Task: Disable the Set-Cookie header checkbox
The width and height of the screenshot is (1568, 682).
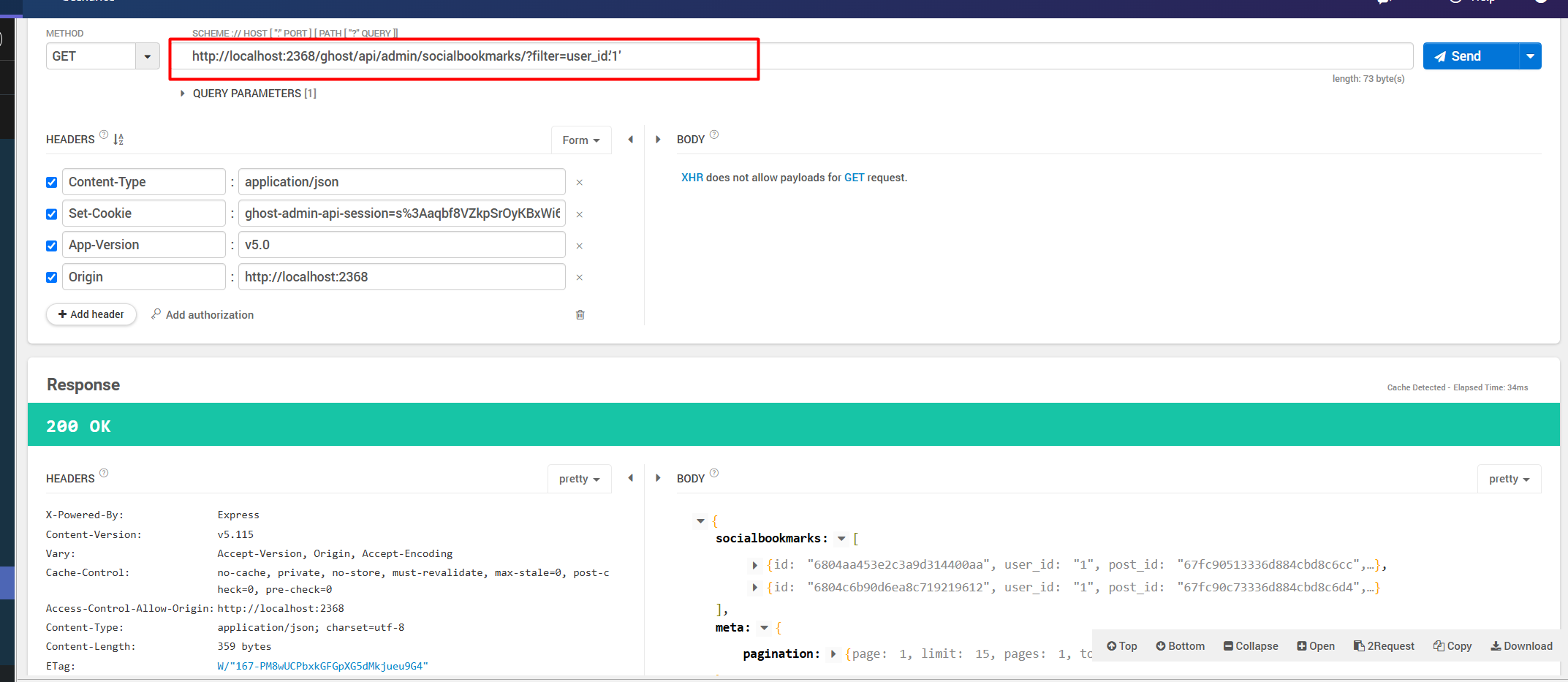Action: 52,214
